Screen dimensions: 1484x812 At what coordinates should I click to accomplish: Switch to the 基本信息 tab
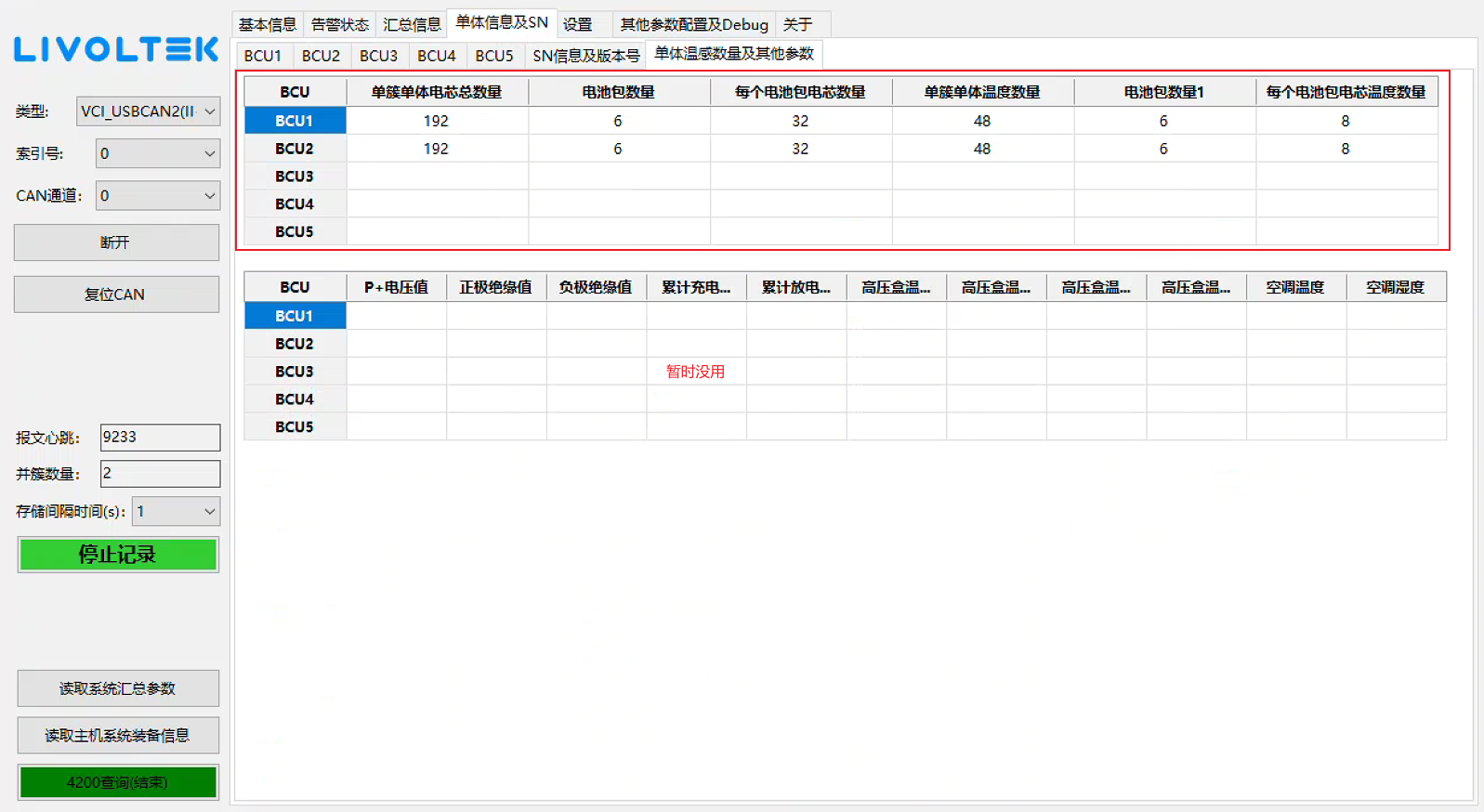(x=268, y=24)
